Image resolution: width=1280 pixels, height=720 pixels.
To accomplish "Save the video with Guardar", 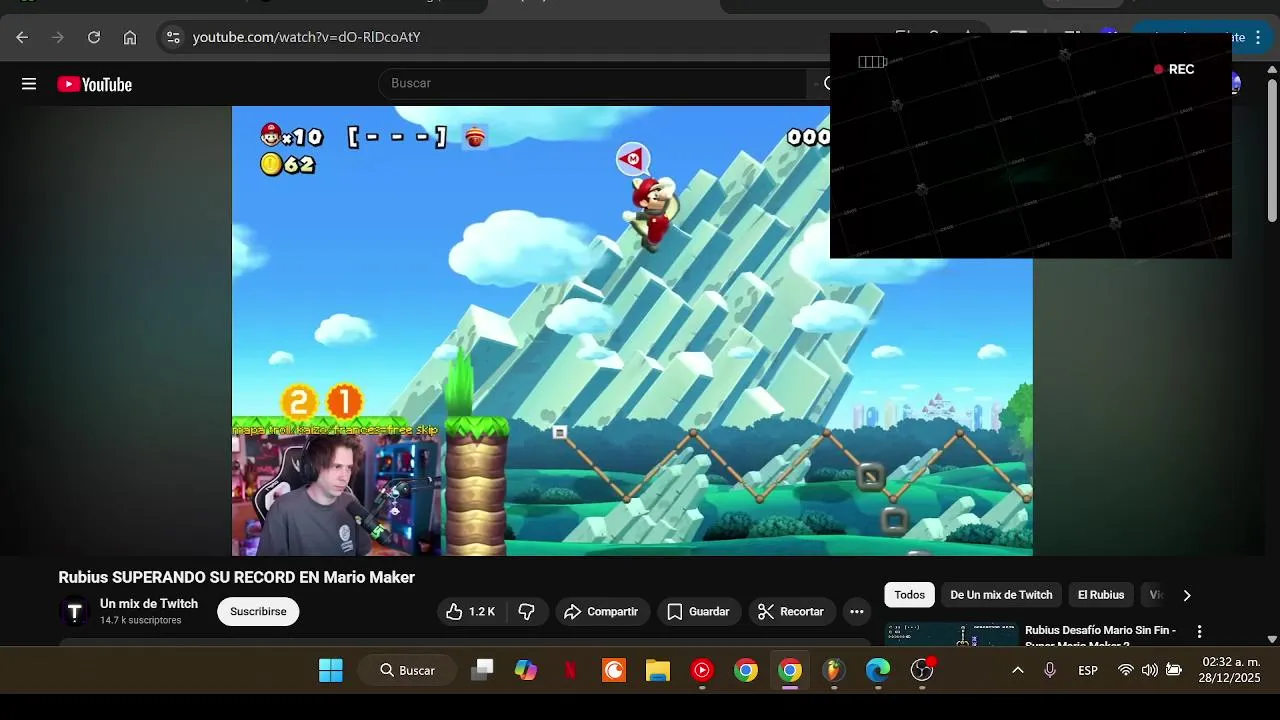I will pos(698,611).
